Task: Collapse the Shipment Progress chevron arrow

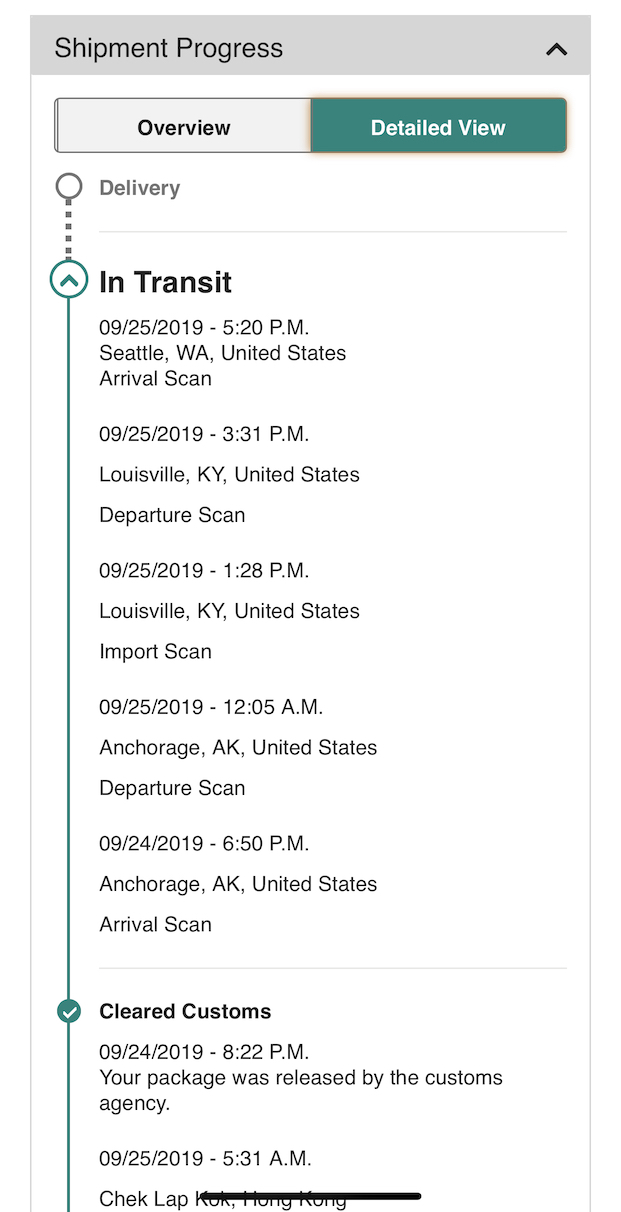Action: (x=556, y=49)
